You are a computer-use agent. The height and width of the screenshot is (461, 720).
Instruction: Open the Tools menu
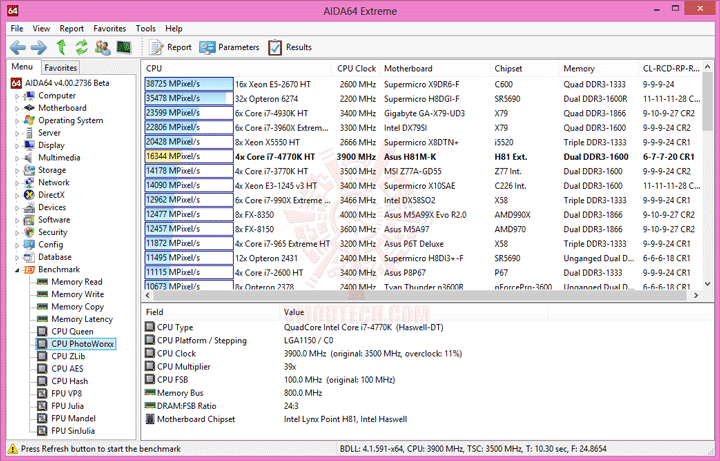pyautogui.click(x=146, y=28)
